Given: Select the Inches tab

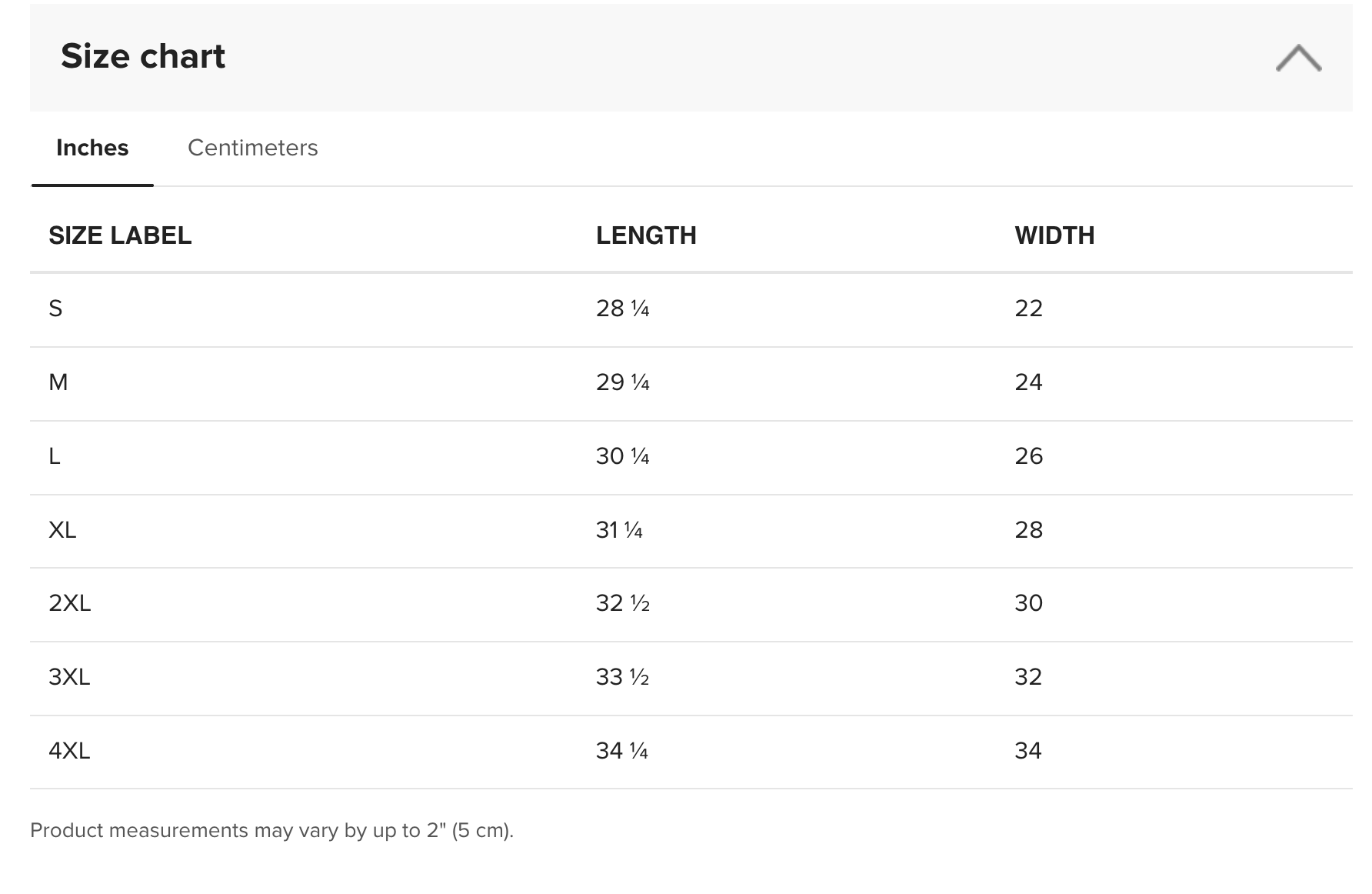Looking at the screenshot, I should (92, 148).
